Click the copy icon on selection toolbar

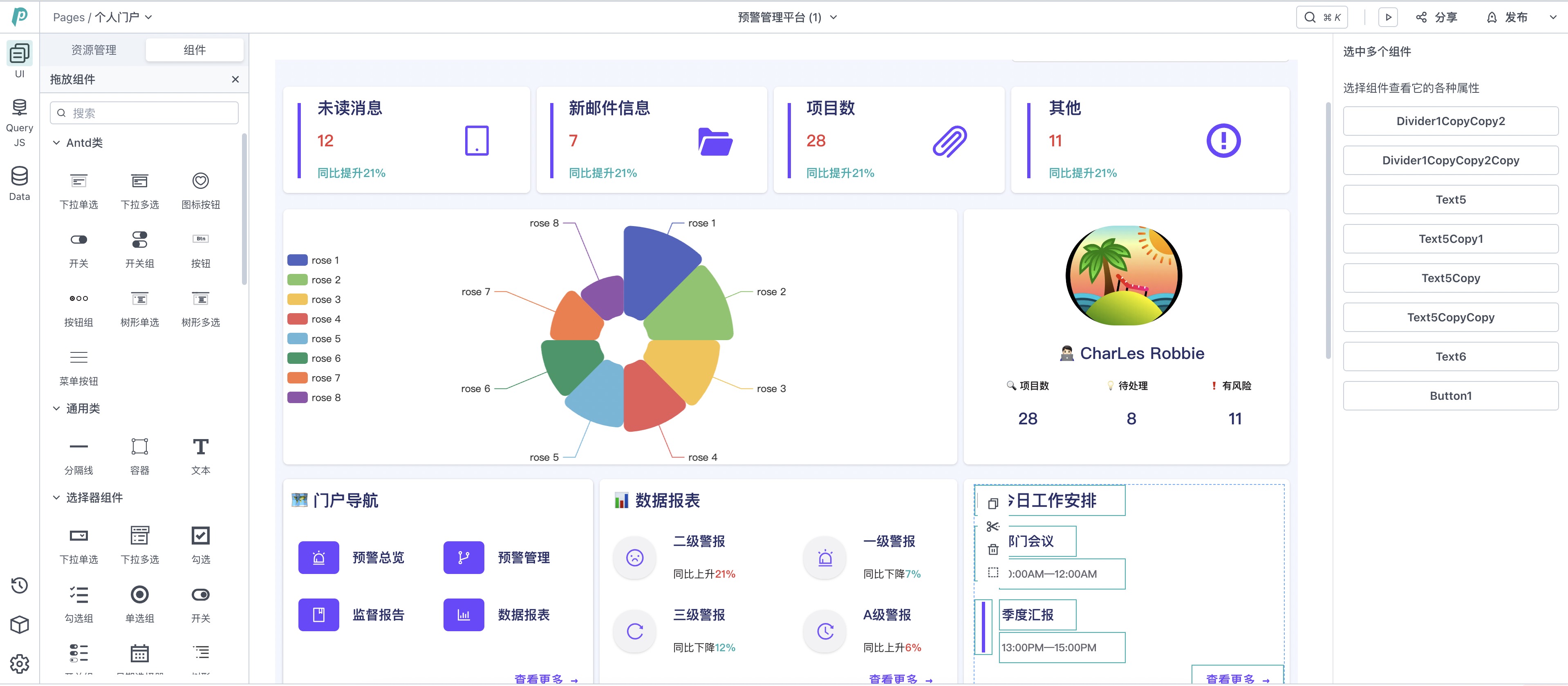[993, 503]
